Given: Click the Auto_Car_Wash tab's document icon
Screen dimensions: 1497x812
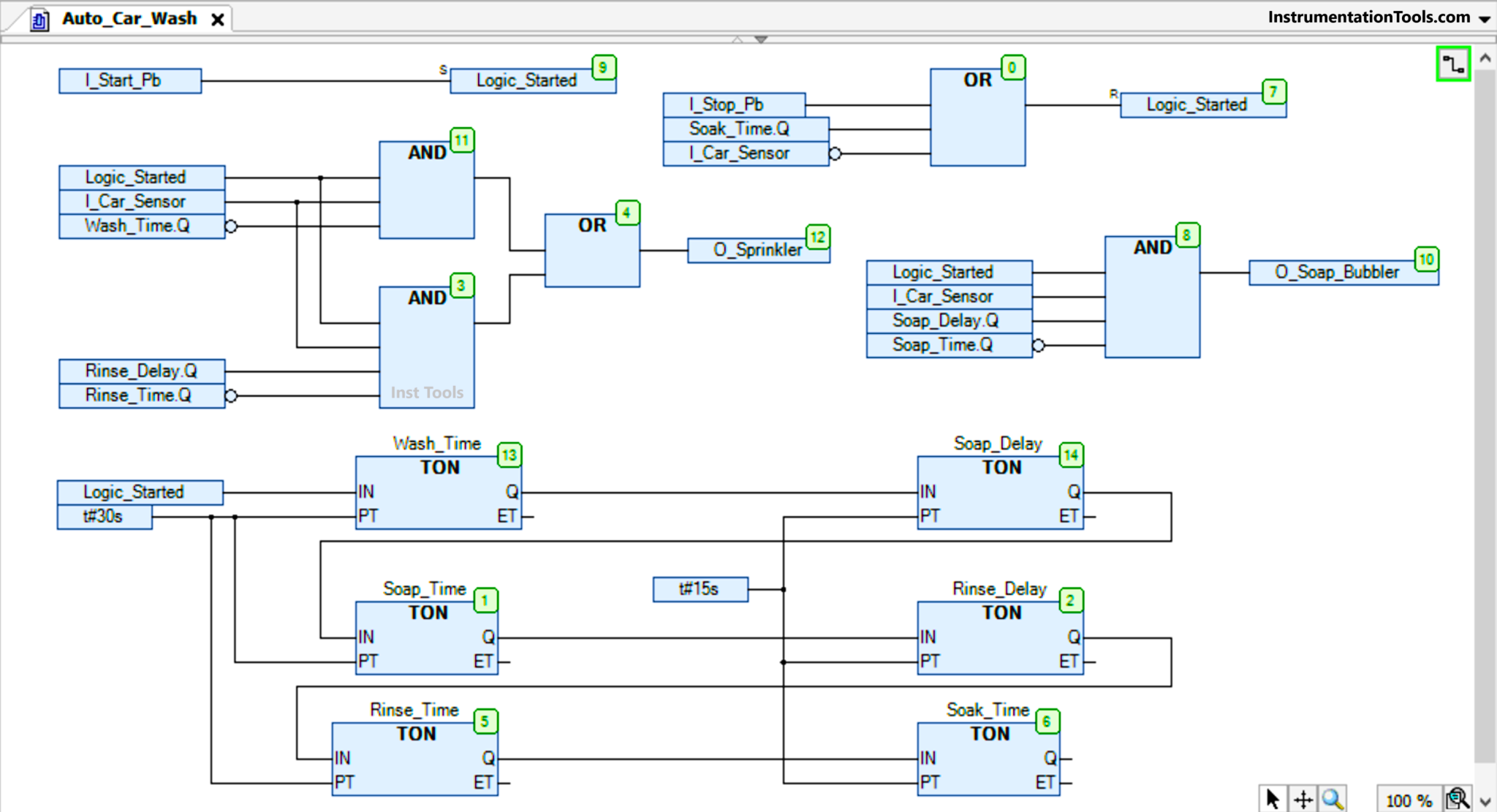Looking at the screenshot, I should pyautogui.click(x=40, y=20).
